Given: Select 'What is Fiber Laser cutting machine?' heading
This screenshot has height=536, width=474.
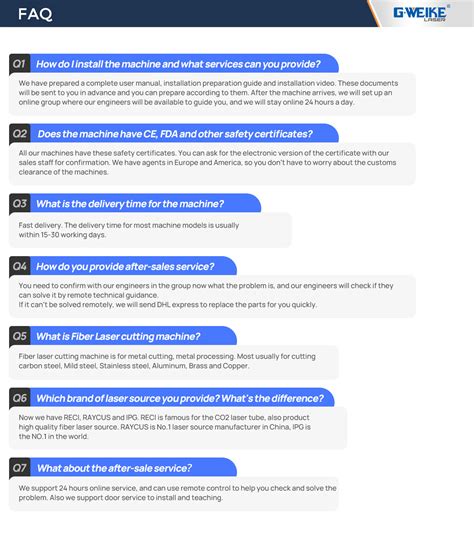Looking at the screenshot, I should pyautogui.click(x=118, y=336).
